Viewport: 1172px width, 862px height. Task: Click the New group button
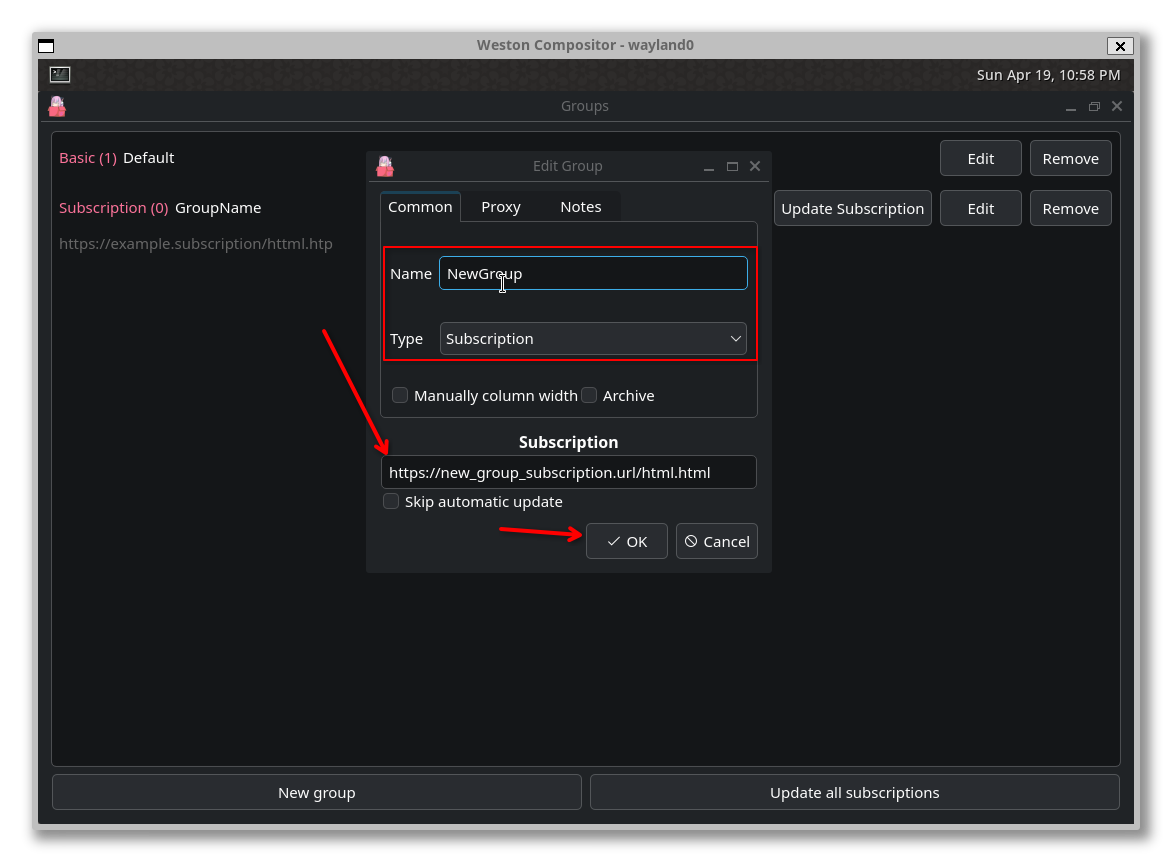[316, 792]
